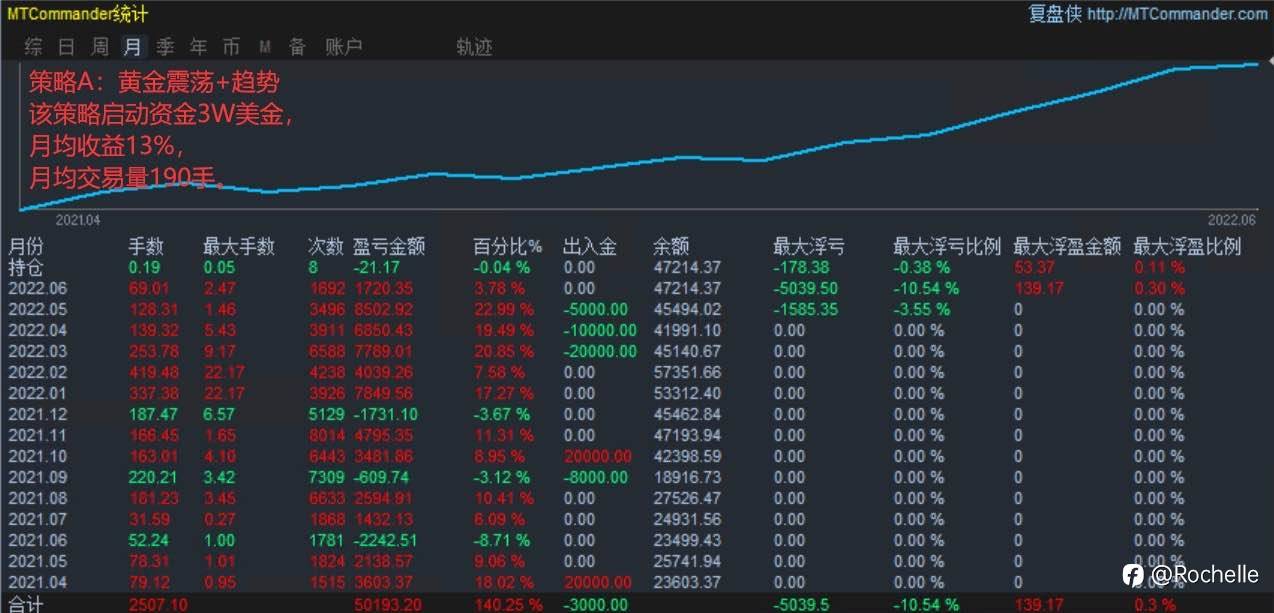Image resolution: width=1274 pixels, height=613 pixels.
Task: Click the http://MTCommander.com link
Action: pyautogui.click(x=1177, y=14)
